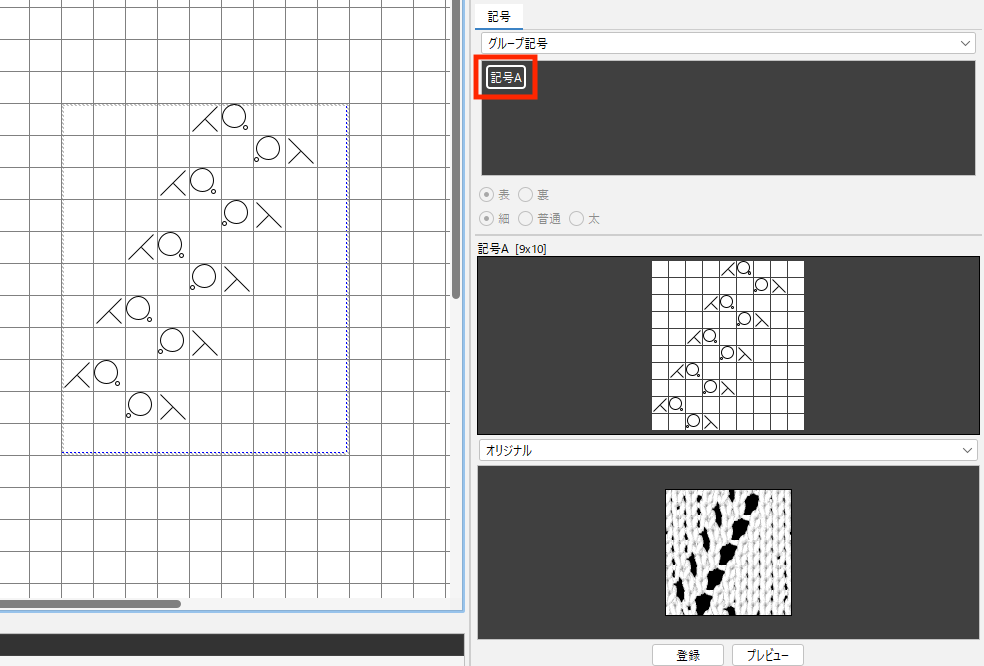Image resolution: width=984 pixels, height=666 pixels.
Task: Open the グループ記号 dropdown
Action: (x=728, y=43)
